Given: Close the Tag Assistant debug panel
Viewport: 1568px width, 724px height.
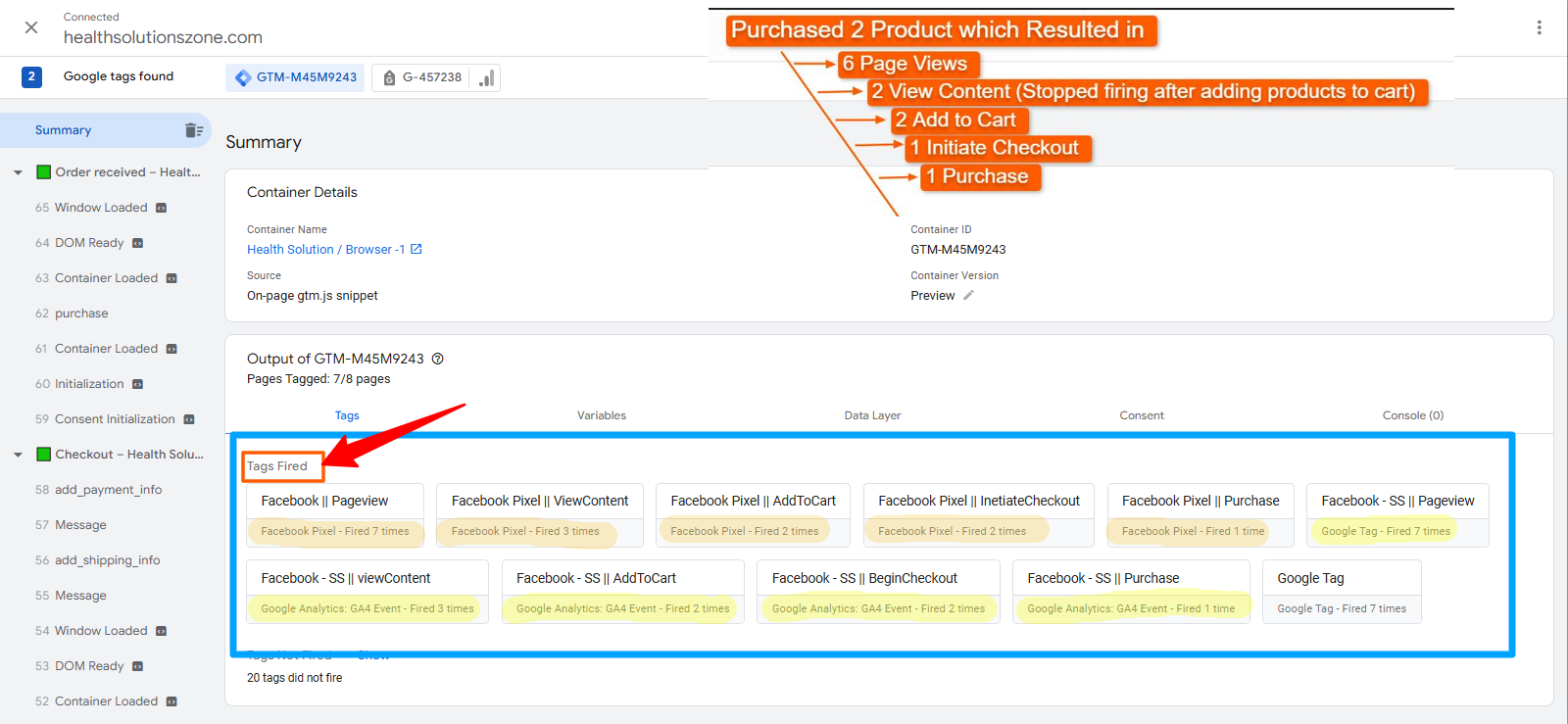Looking at the screenshot, I should coord(31,27).
